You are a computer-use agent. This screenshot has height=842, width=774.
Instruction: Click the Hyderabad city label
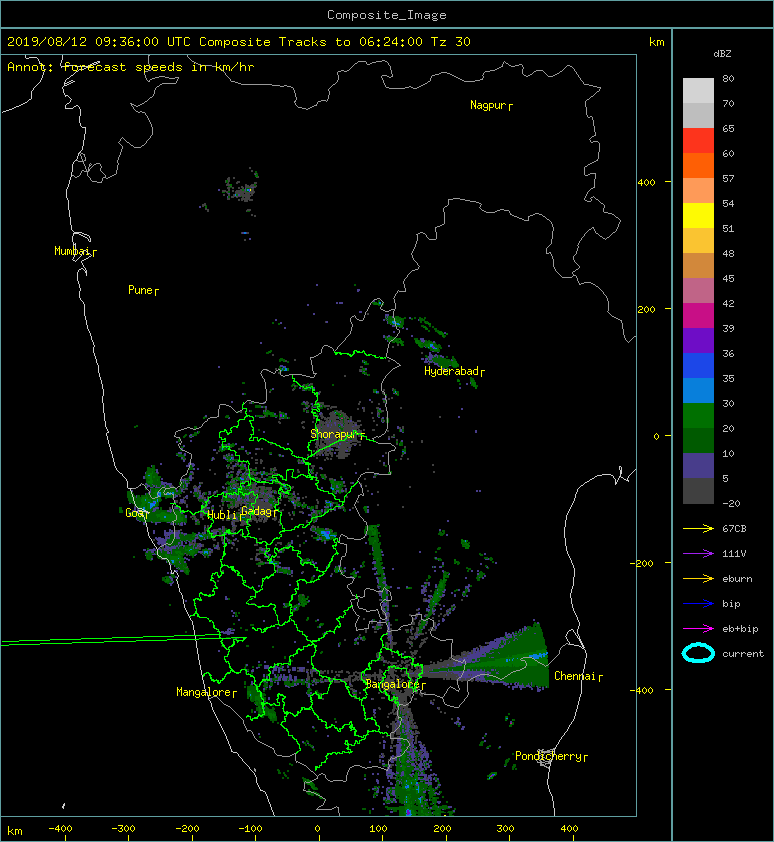click(454, 371)
